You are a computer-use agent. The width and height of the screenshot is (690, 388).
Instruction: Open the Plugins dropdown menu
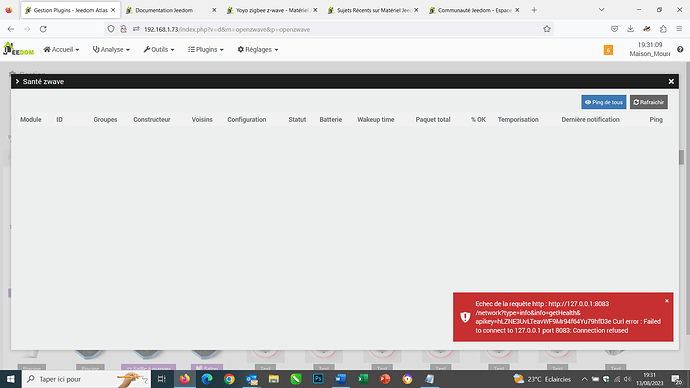pyautogui.click(x=206, y=50)
